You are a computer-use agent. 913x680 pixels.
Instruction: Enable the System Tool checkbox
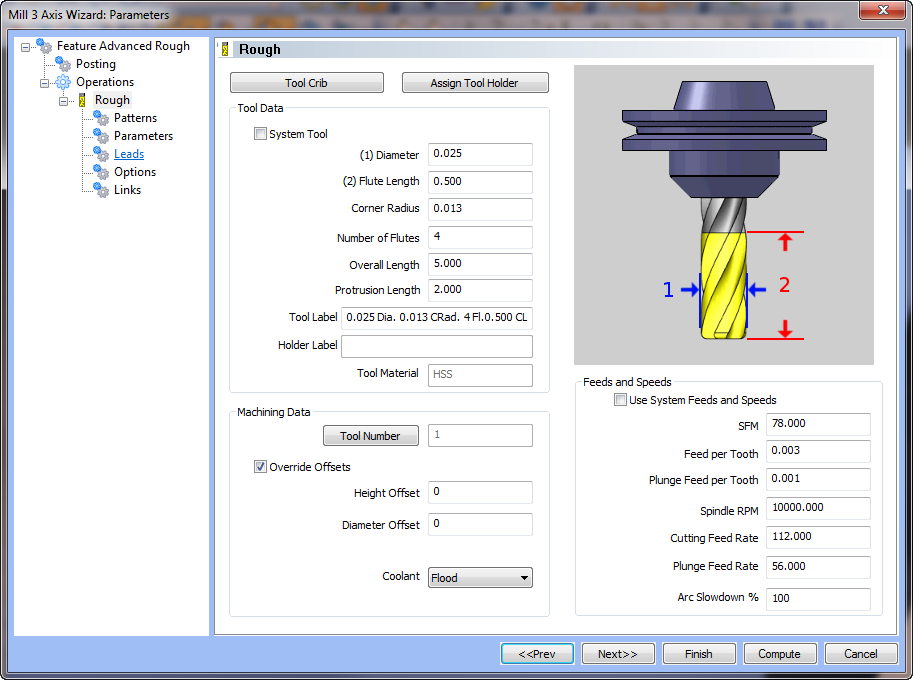pyautogui.click(x=260, y=133)
